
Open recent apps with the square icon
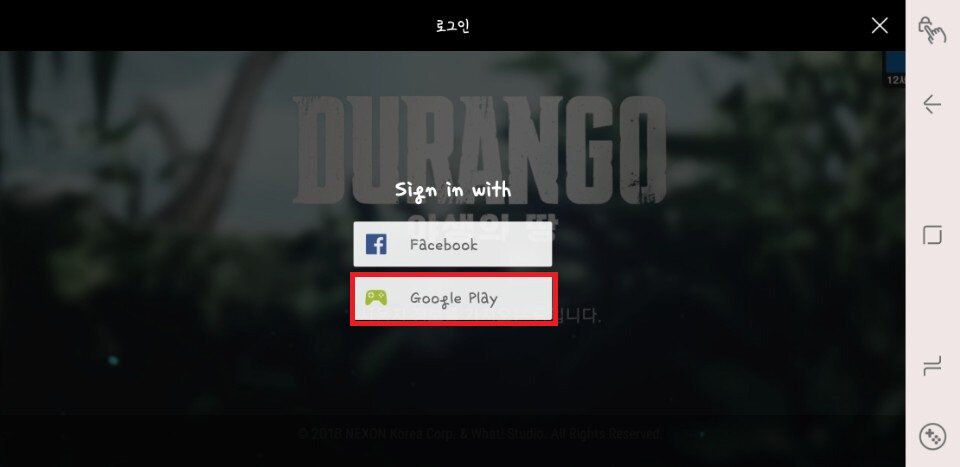point(932,235)
